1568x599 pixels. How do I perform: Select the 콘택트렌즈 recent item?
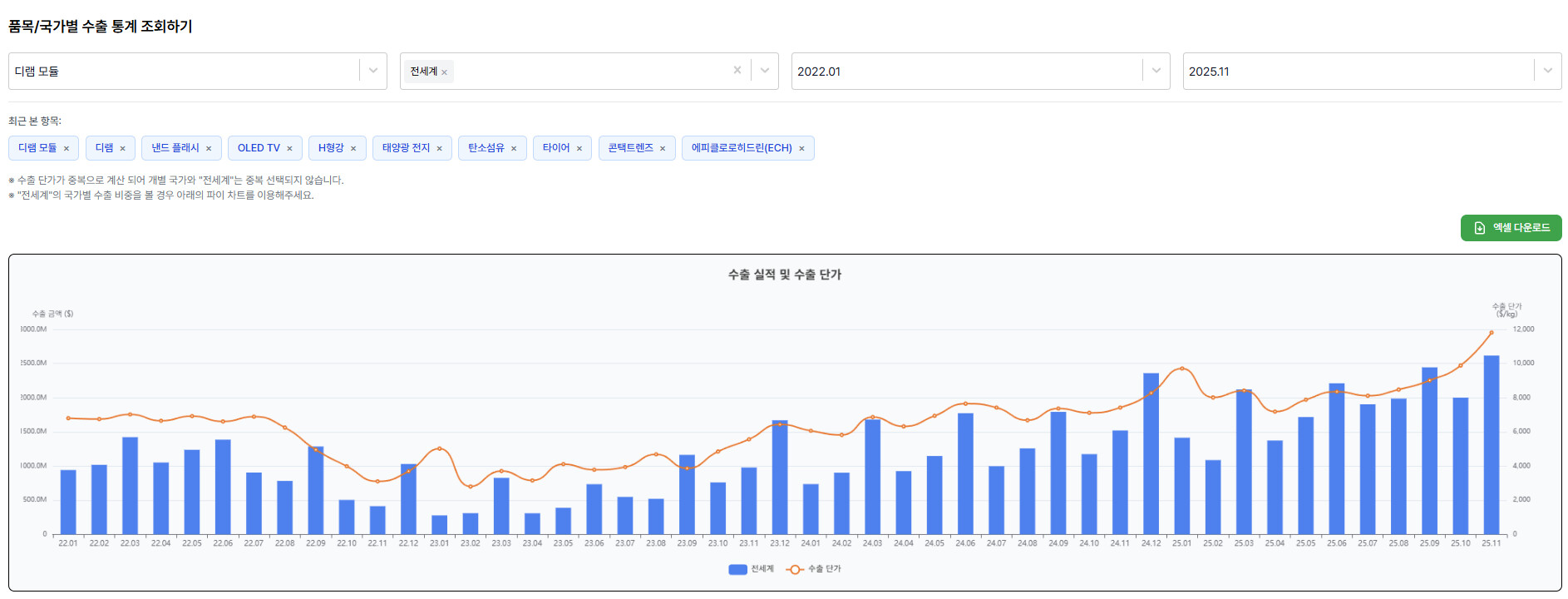pos(630,148)
